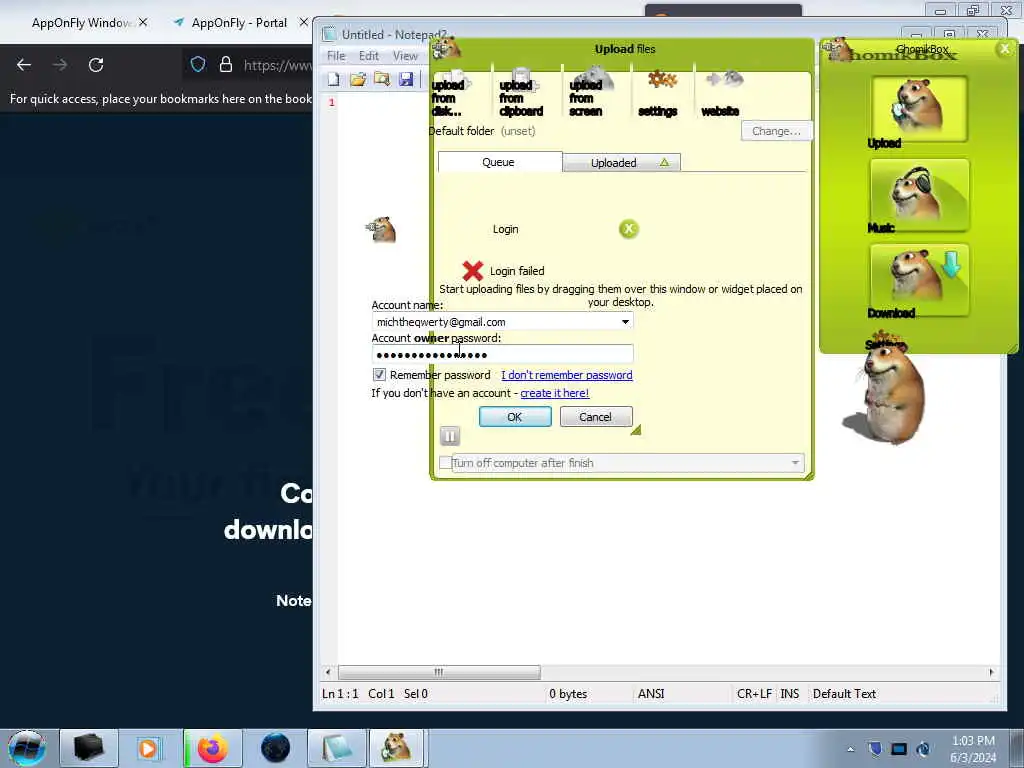This screenshot has height=768, width=1024.
Task: Click the pause queue button
Action: pos(449,436)
